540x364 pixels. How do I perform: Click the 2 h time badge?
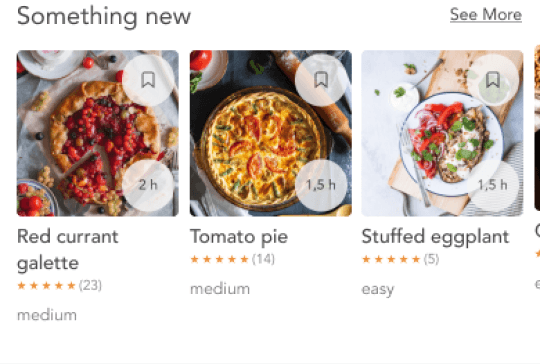point(148,185)
